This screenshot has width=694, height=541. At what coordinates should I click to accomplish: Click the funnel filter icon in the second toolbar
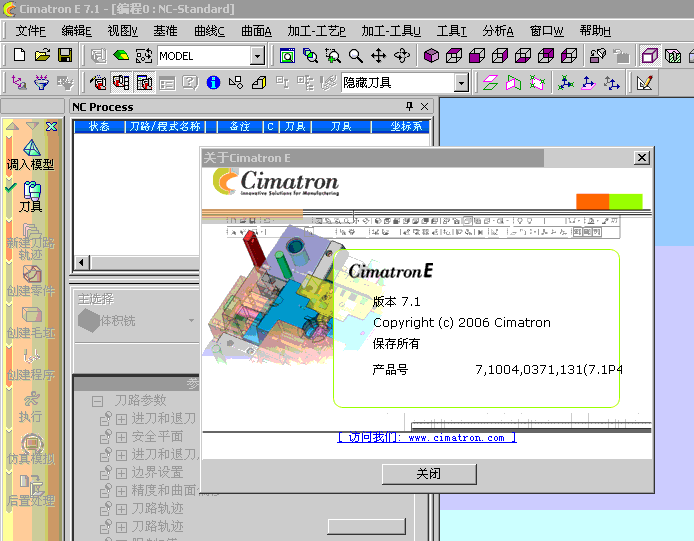(x=42, y=82)
